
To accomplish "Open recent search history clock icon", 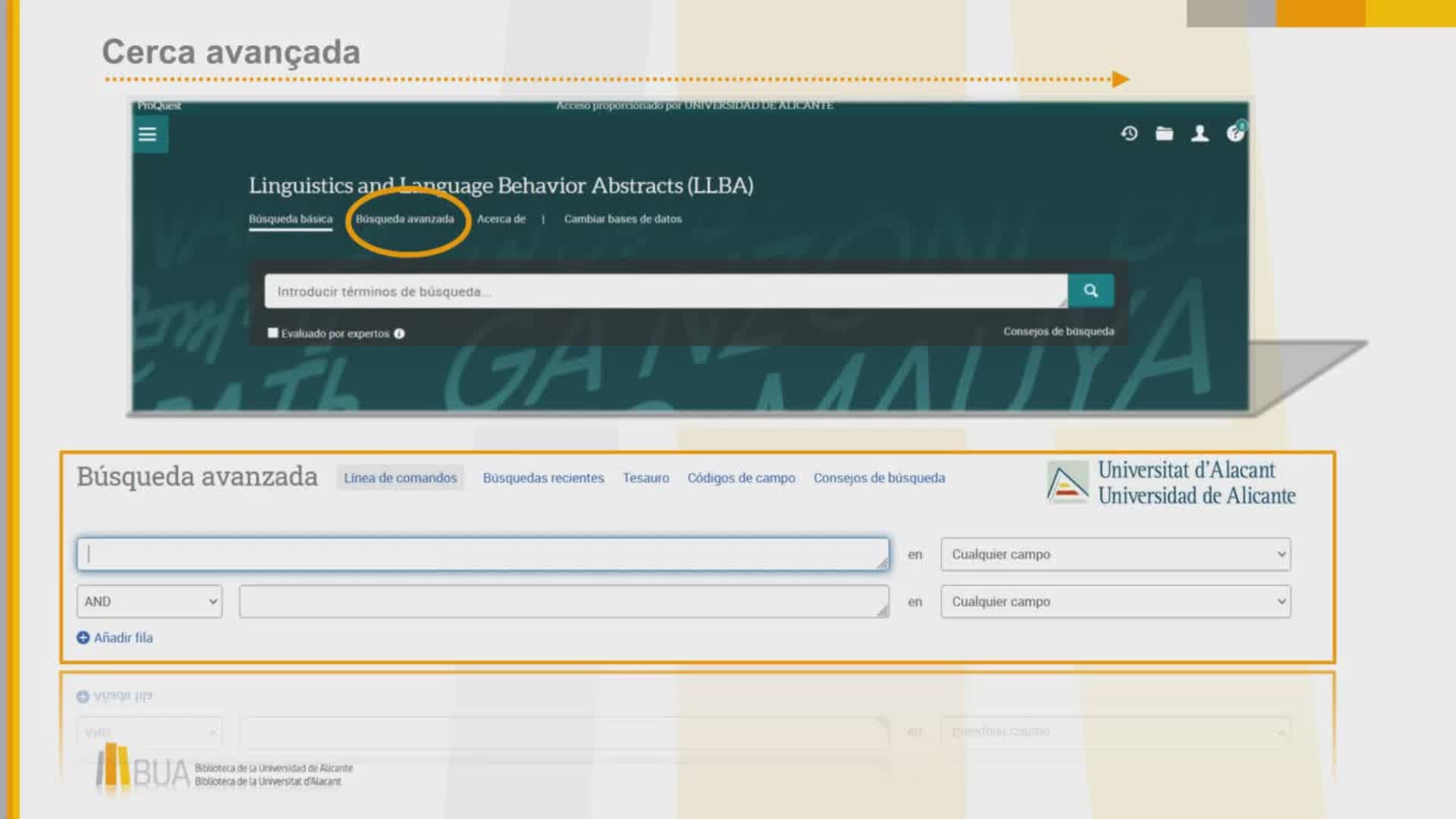I will pos(1129,134).
